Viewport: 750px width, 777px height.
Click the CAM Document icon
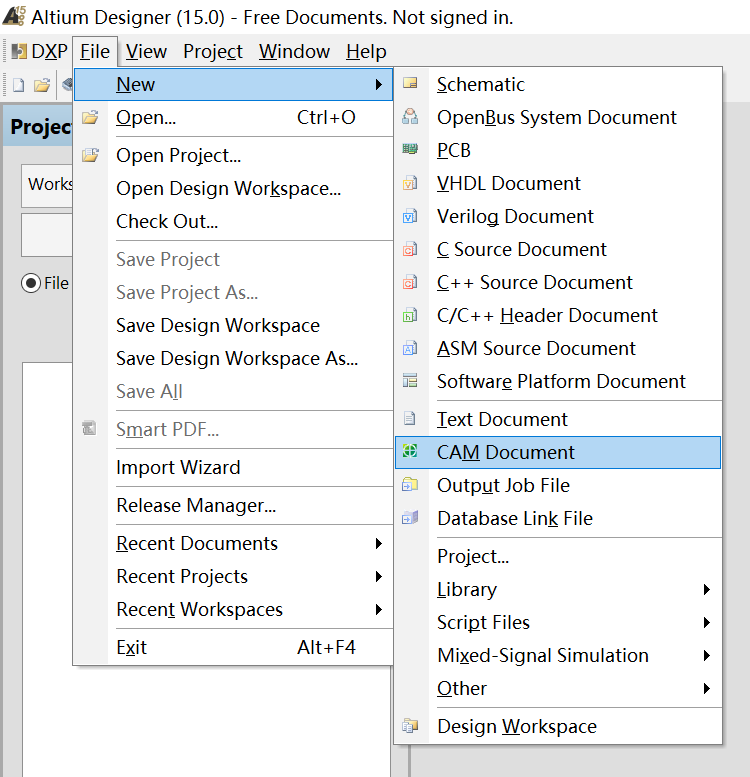(x=410, y=451)
